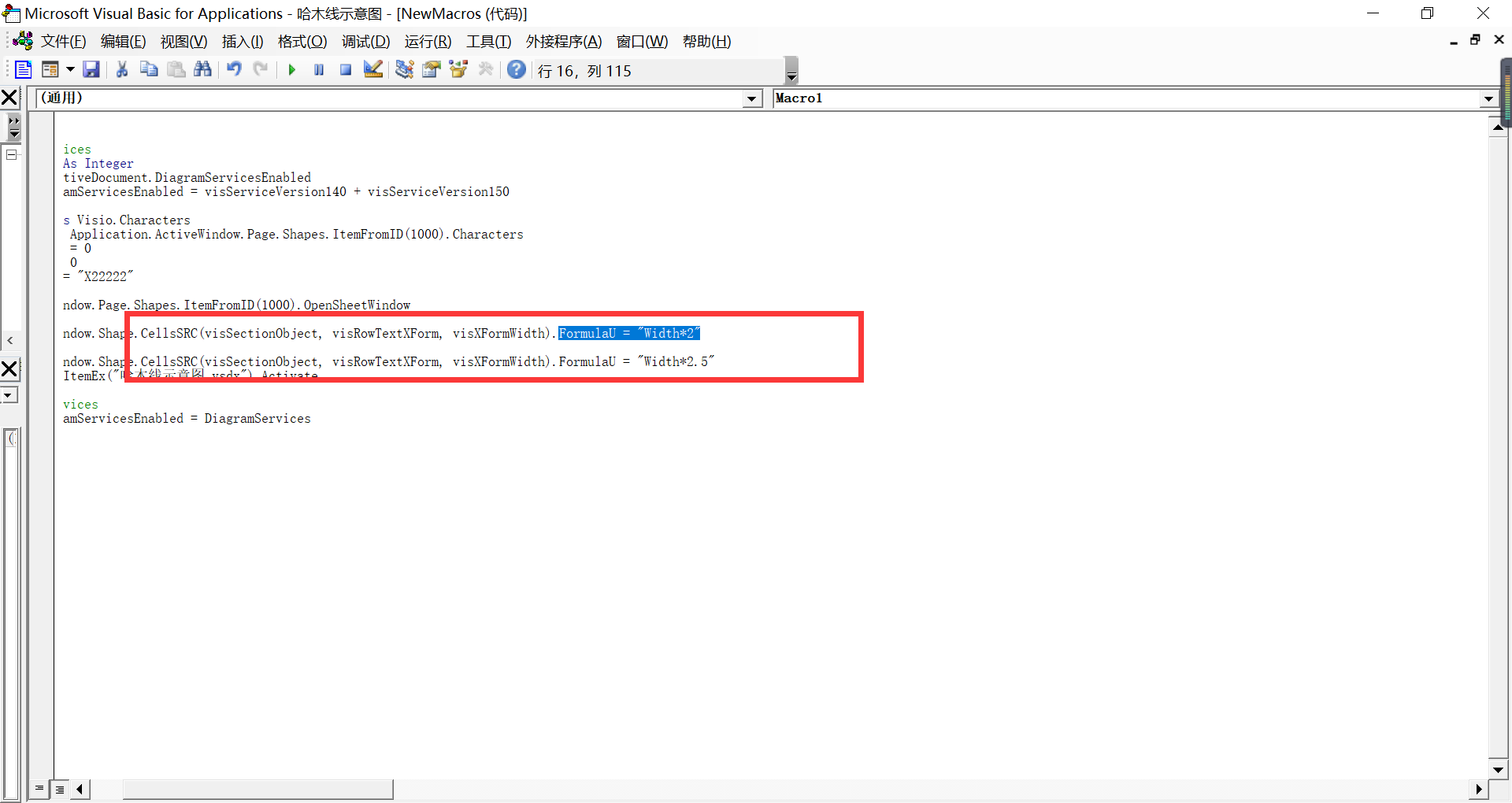Click the 'As Integer' code line
1512x803 pixels.
[98, 163]
